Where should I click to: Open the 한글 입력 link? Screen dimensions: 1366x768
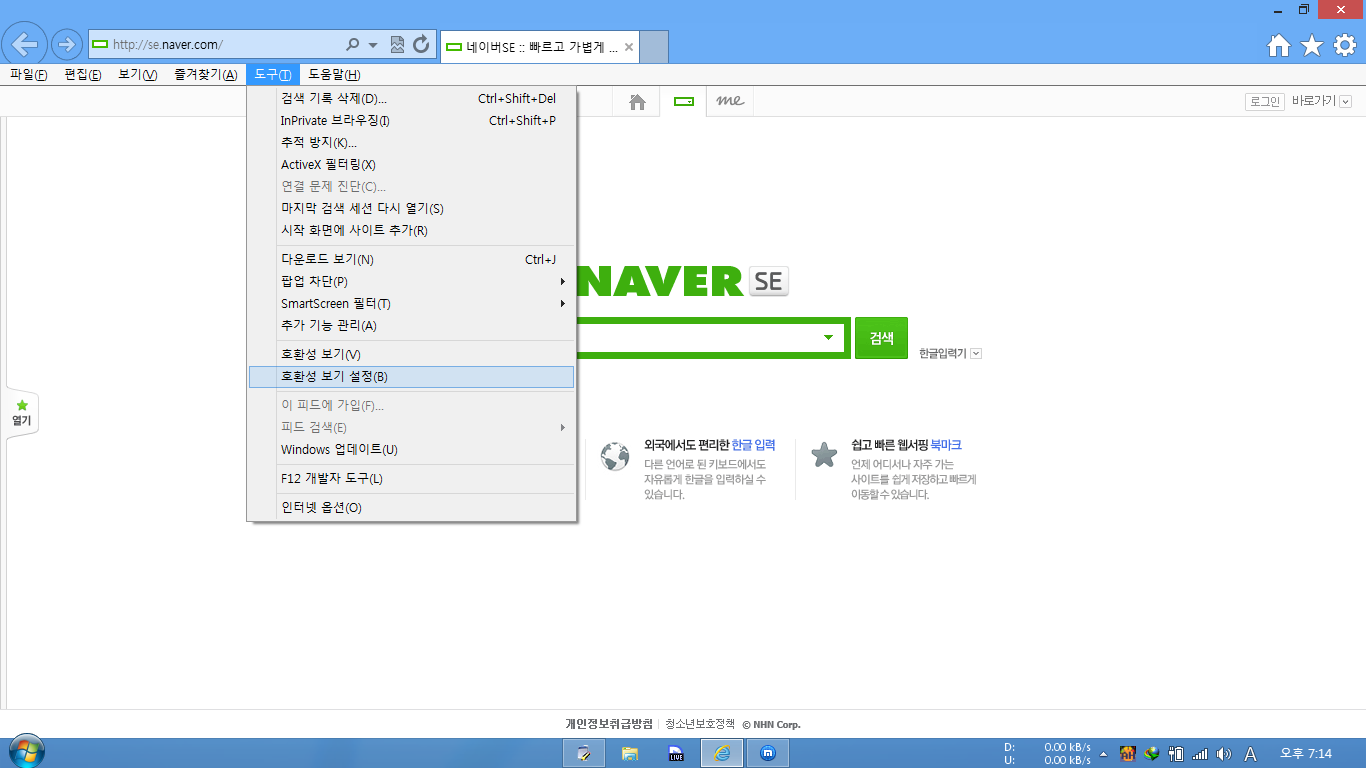coord(753,445)
